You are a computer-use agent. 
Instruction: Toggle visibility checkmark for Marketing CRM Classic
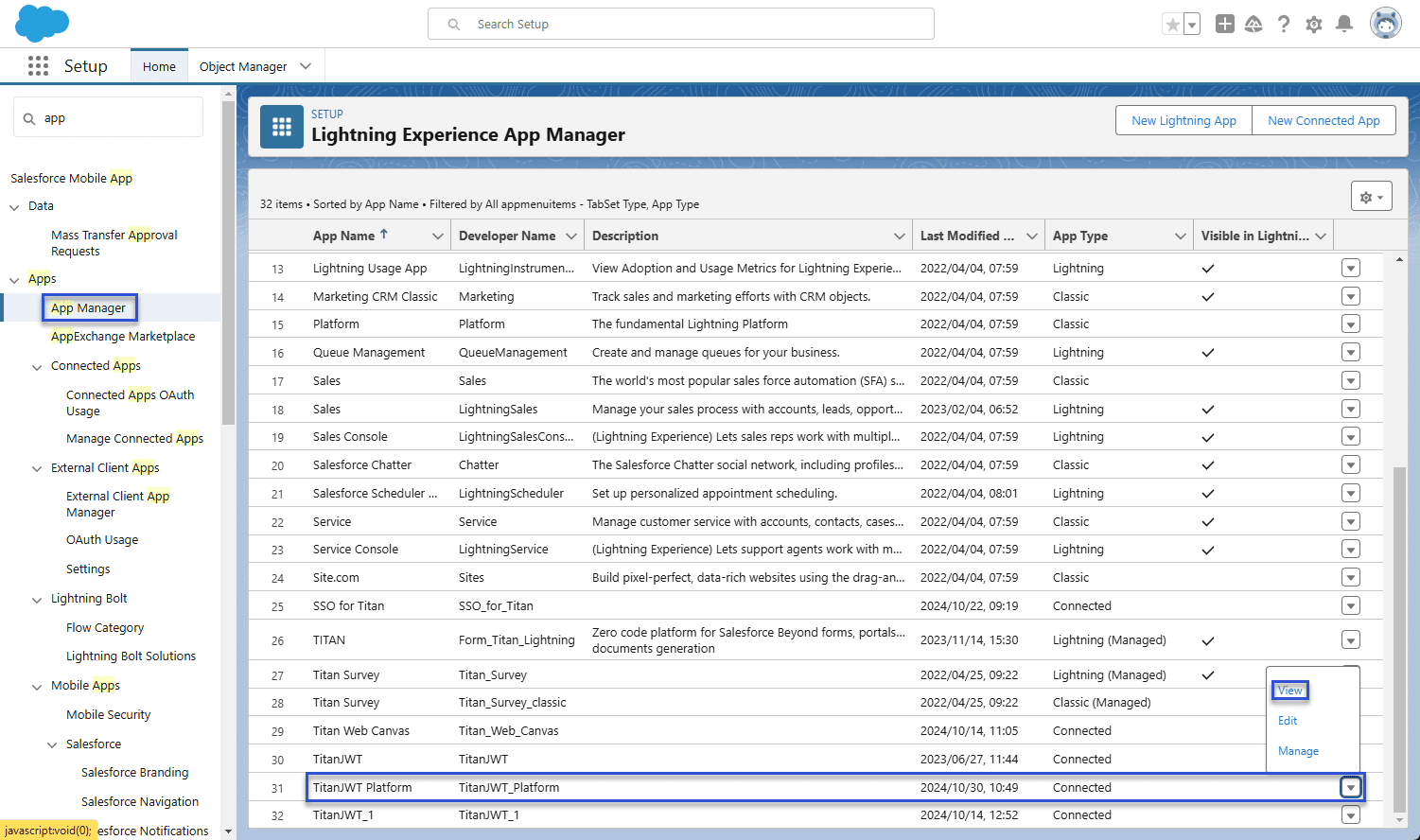point(1207,296)
